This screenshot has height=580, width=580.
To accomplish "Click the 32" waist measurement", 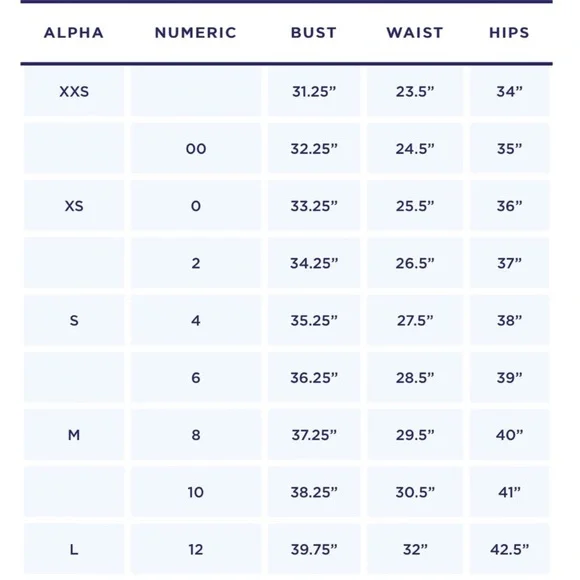I will [x=415, y=549].
